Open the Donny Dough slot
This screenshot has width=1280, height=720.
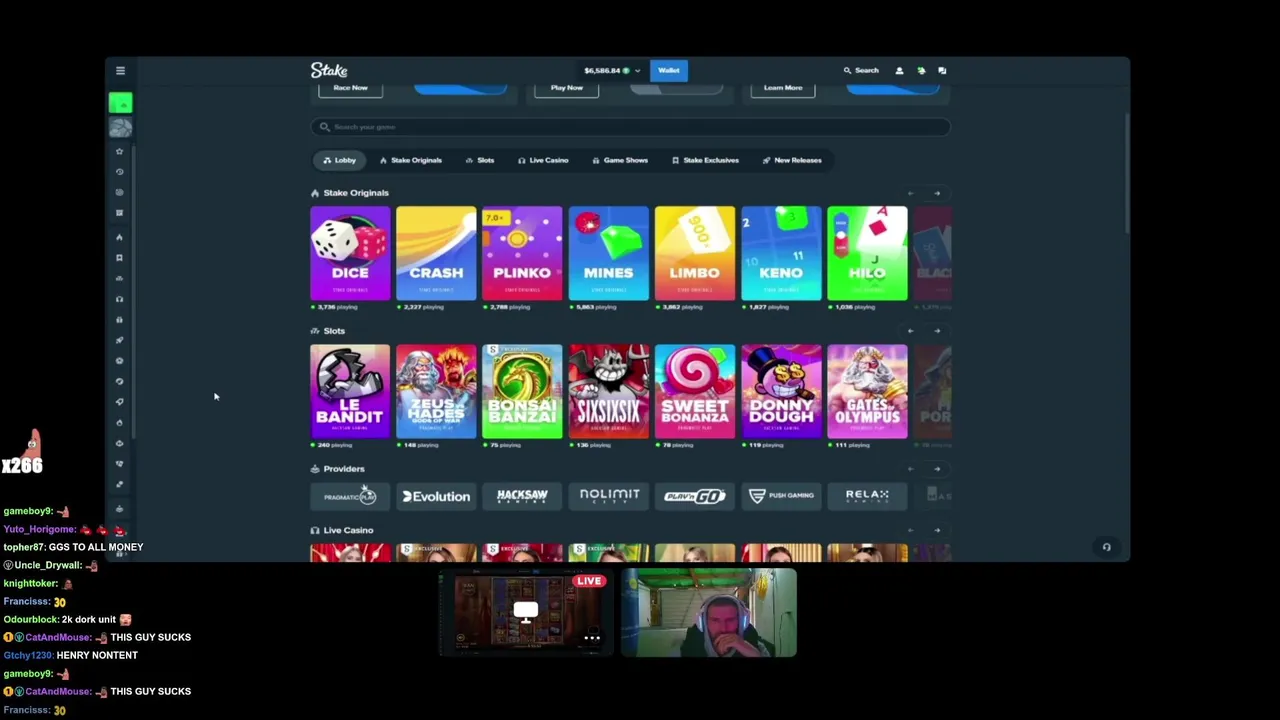[781, 391]
